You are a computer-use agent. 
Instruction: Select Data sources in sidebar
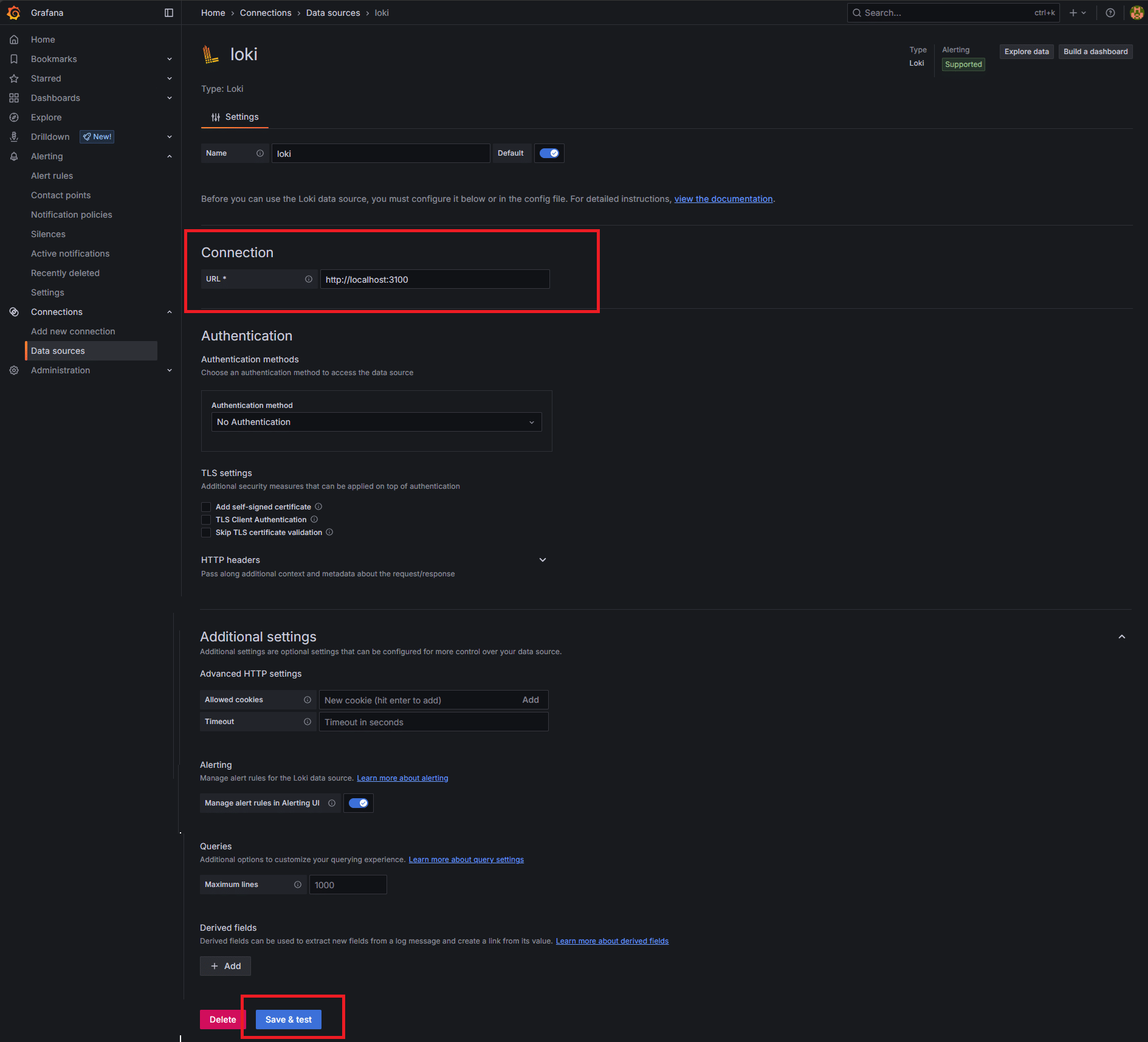pos(91,351)
